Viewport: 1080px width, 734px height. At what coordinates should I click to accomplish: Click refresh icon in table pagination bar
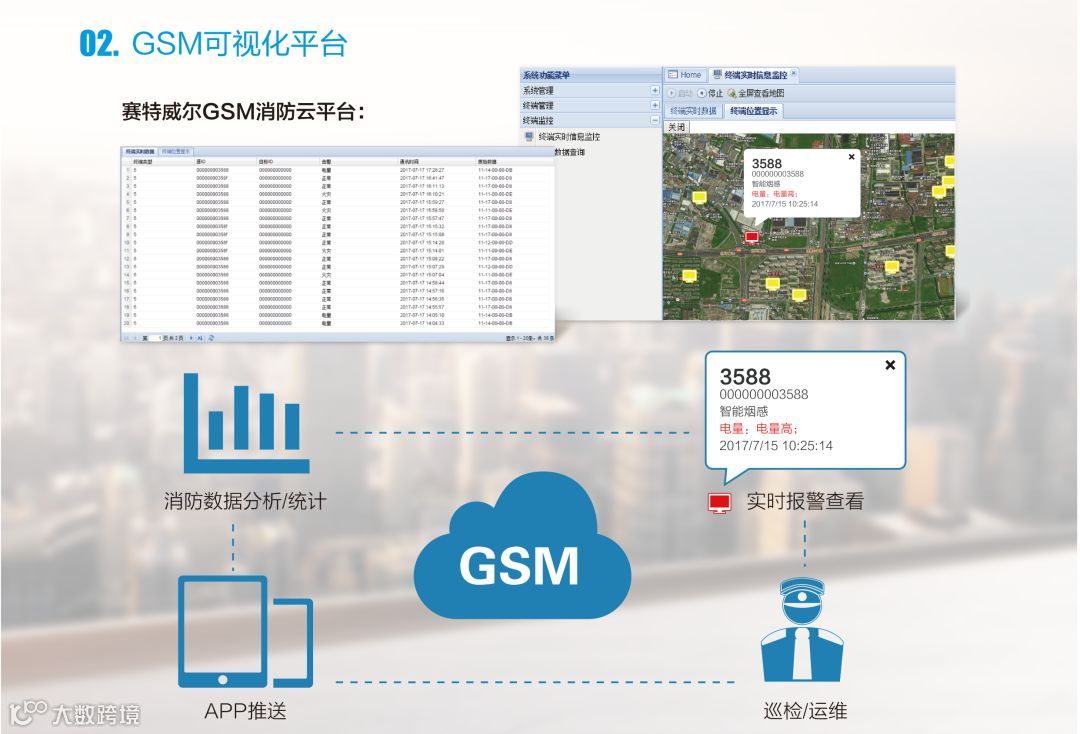[211, 338]
